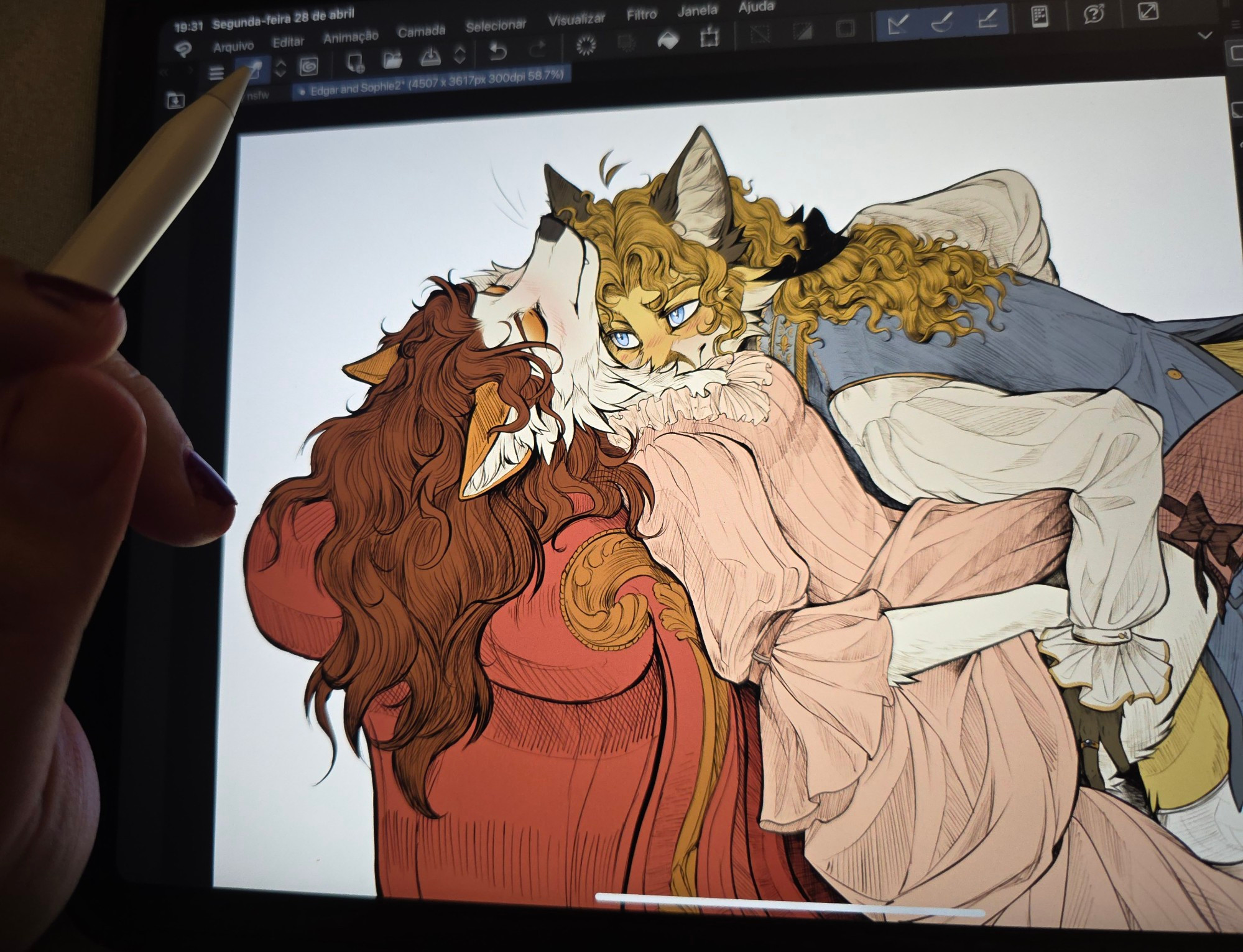Viewport: 1243px width, 952px height.
Task: Open the Arquivo menu
Action: click(x=233, y=47)
